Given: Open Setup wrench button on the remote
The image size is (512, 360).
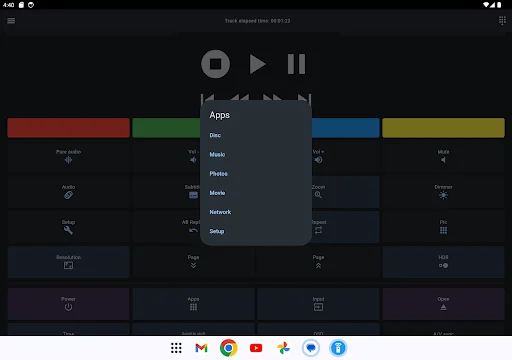Looking at the screenshot, I should [68, 227].
